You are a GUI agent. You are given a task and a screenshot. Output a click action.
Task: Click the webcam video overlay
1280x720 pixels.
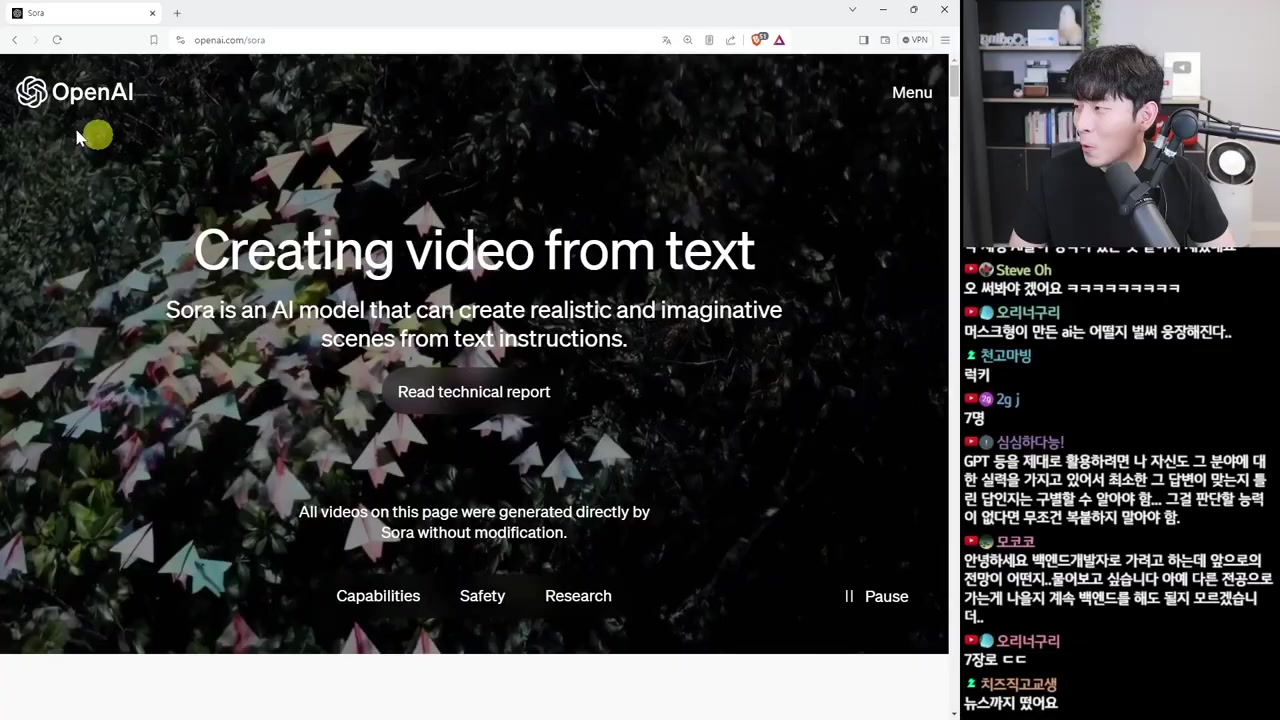click(x=1121, y=123)
